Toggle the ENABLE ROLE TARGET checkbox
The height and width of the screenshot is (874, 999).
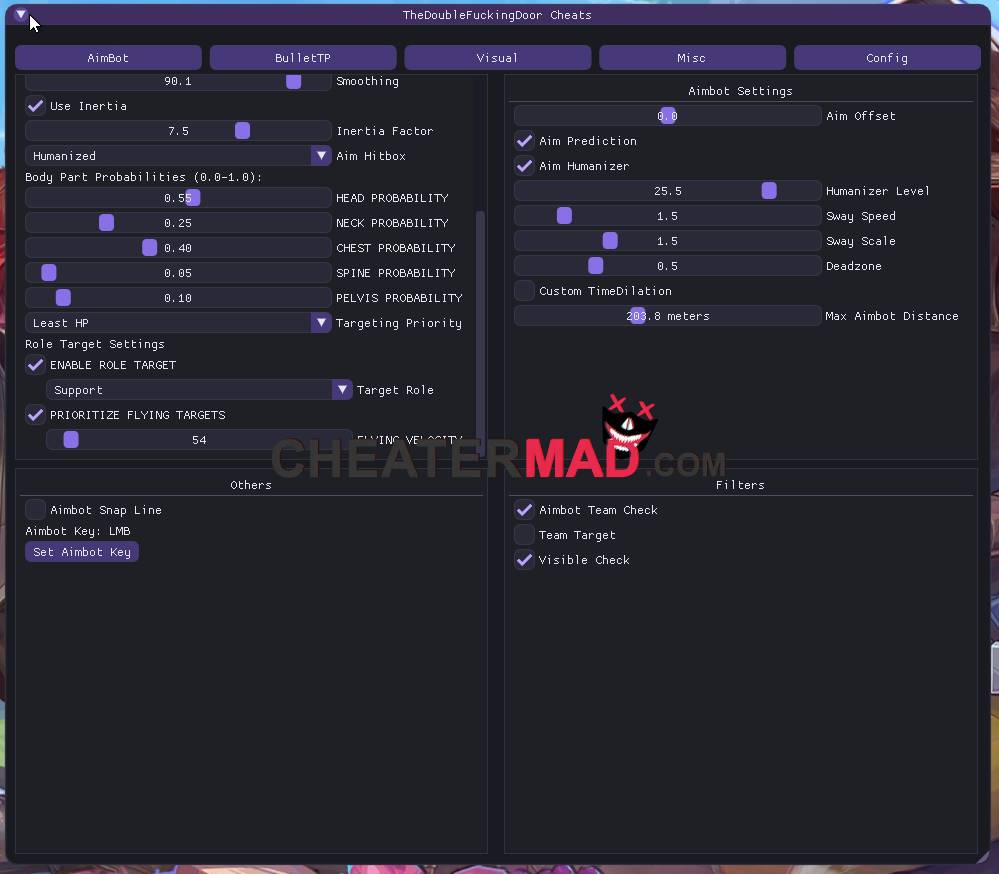[x=36, y=365]
